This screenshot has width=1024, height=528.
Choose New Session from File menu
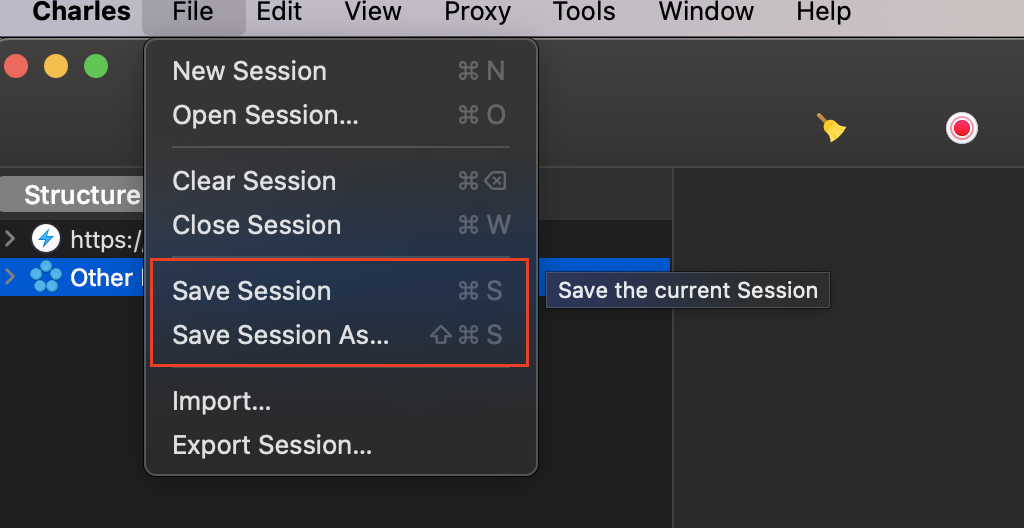point(250,71)
